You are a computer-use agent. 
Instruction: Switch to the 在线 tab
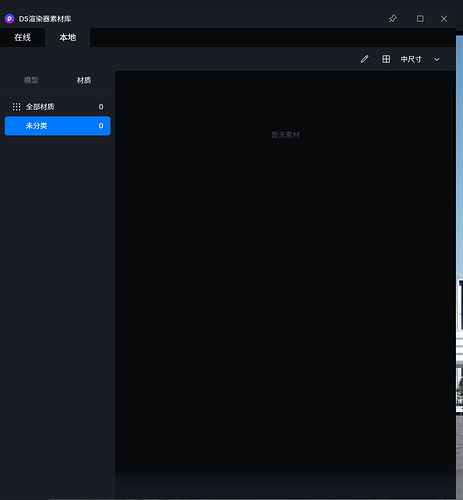coord(22,37)
